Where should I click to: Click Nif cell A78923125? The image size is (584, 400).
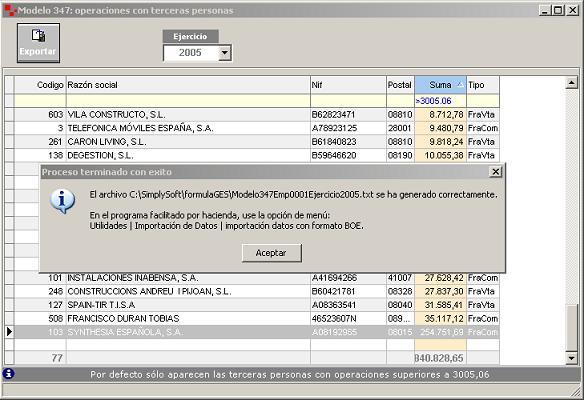click(x=348, y=128)
